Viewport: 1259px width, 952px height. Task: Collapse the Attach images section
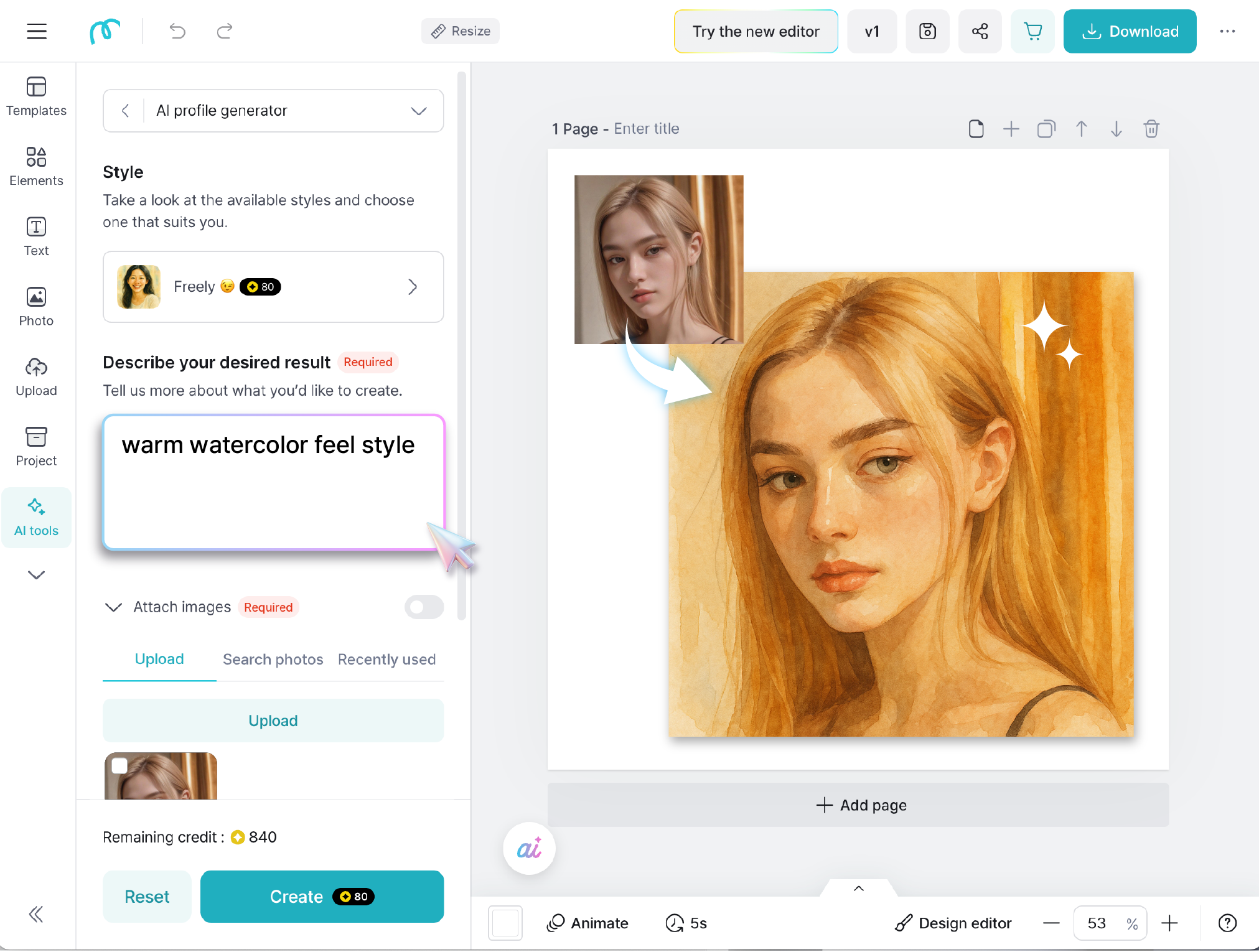(x=113, y=607)
